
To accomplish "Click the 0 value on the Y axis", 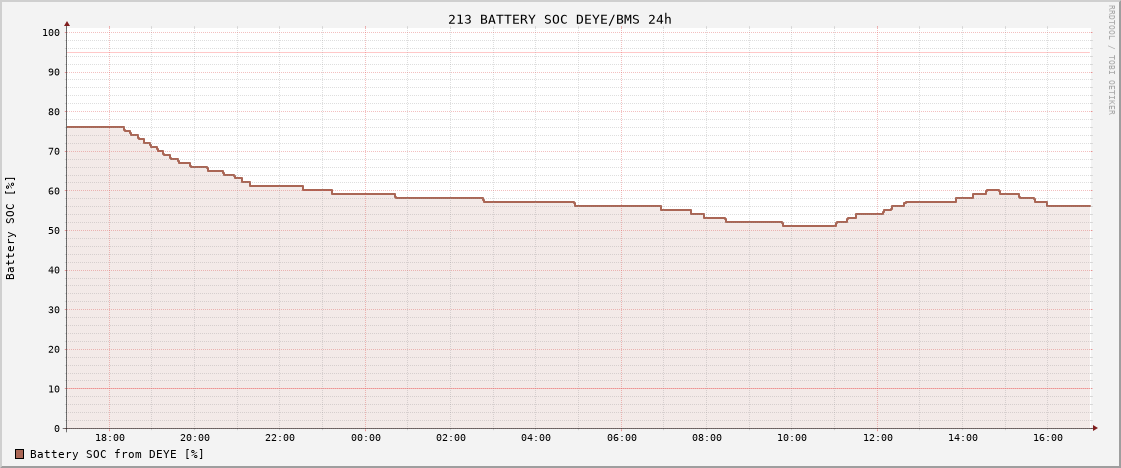I will (57, 429).
